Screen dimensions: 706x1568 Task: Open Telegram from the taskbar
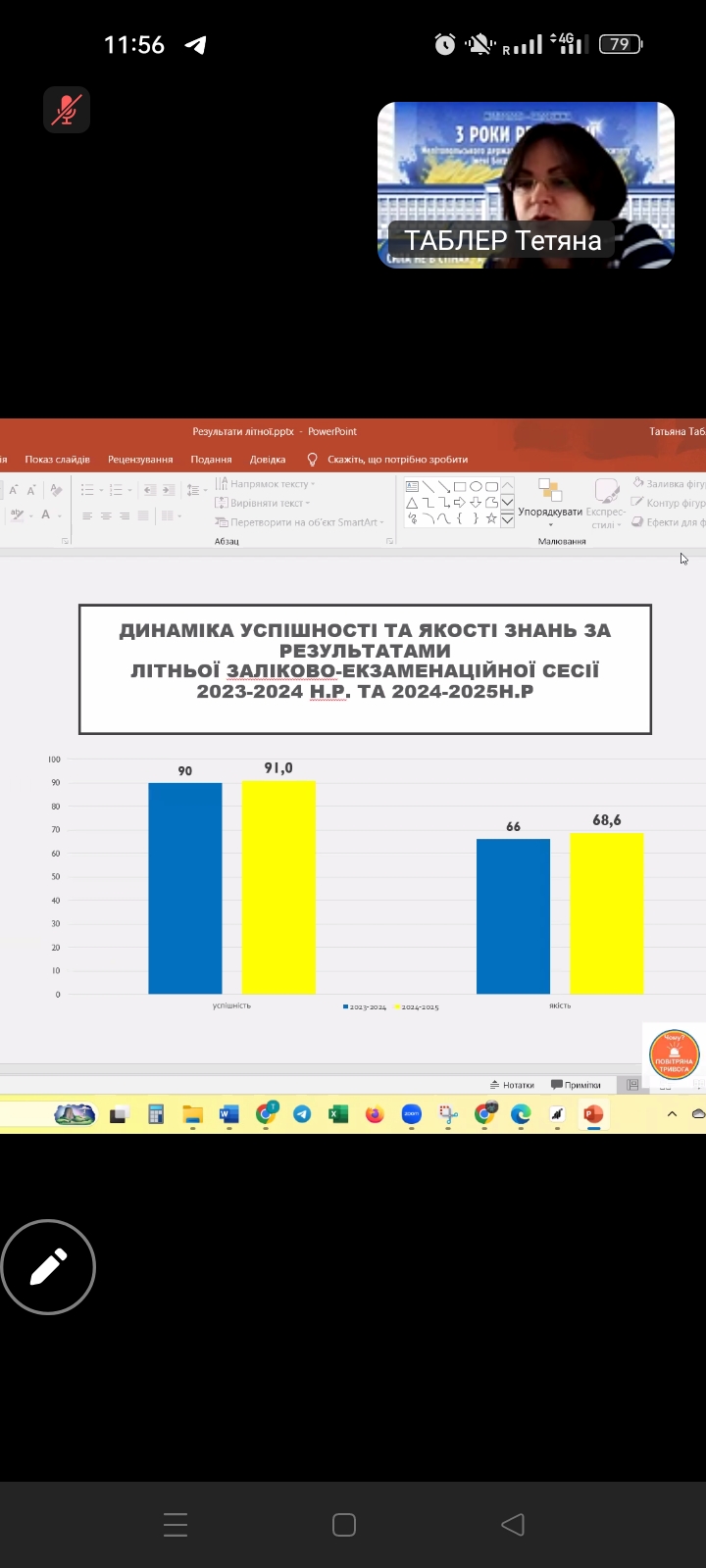pos(302,1114)
